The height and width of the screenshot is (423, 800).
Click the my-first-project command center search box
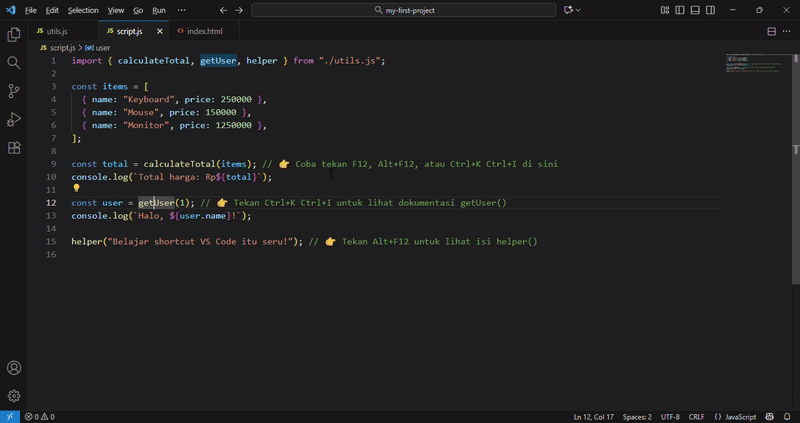(x=404, y=10)
